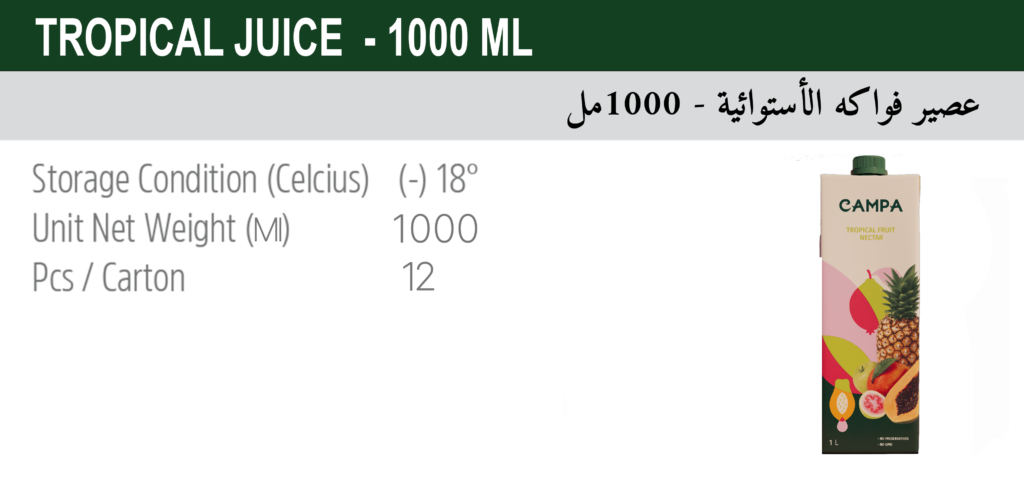
Task: Click the TROPICAL JUICE - 1000 ML heading
Action: (284, 38)
